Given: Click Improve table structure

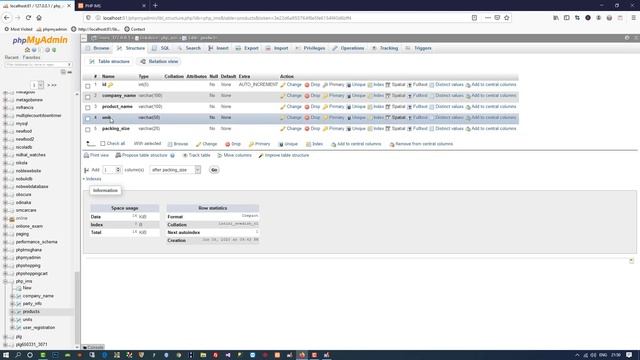Looking at the screenshot, I should (x=284, y=156).
